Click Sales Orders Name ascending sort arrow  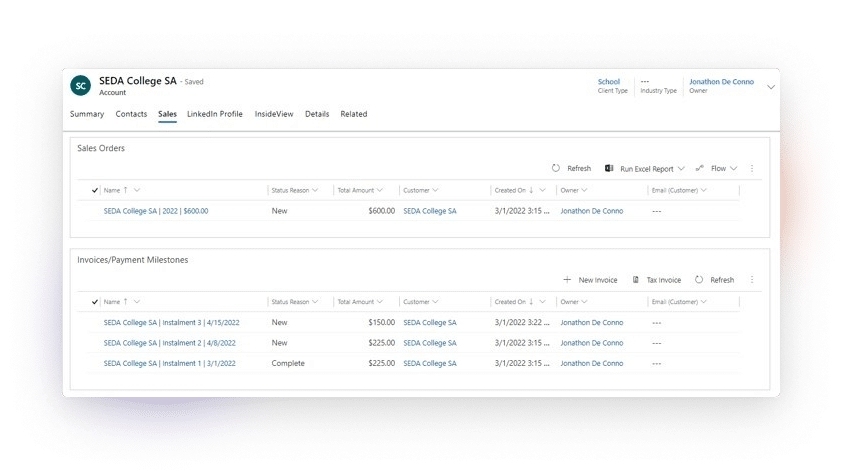pyautogui.click(x=126, y=190)
